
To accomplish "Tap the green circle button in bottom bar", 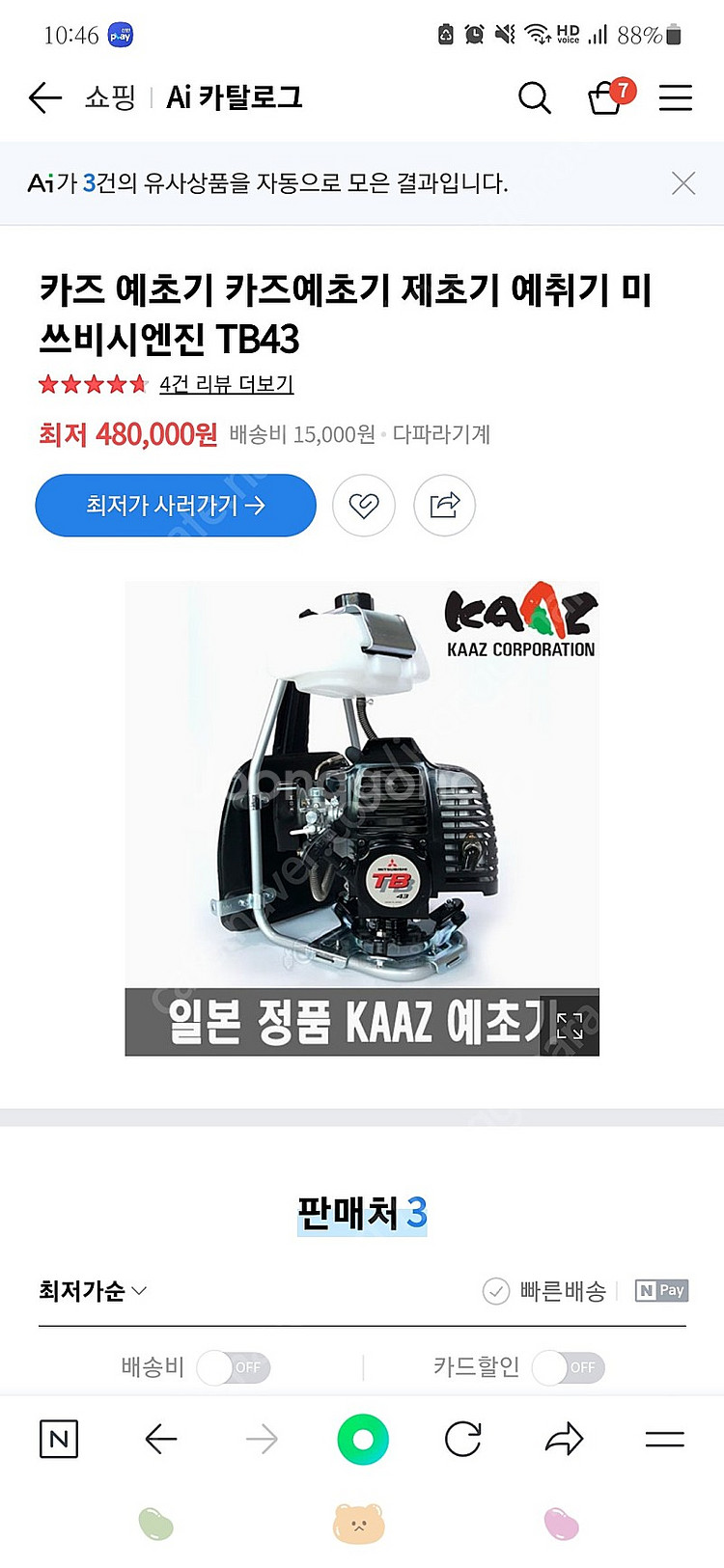I will pos(363,1440).
